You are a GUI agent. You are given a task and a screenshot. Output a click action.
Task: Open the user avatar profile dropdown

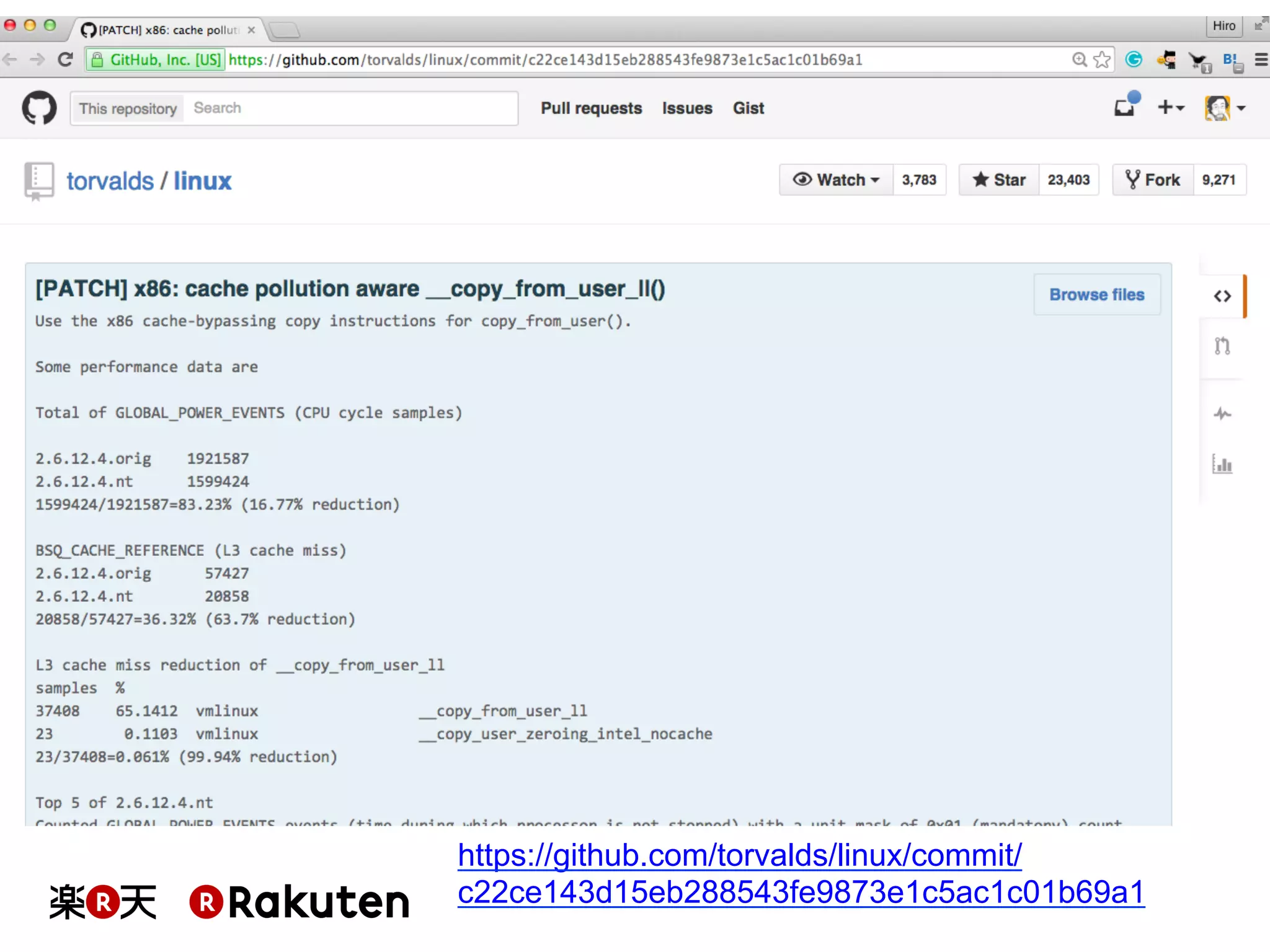point(1224,108)
